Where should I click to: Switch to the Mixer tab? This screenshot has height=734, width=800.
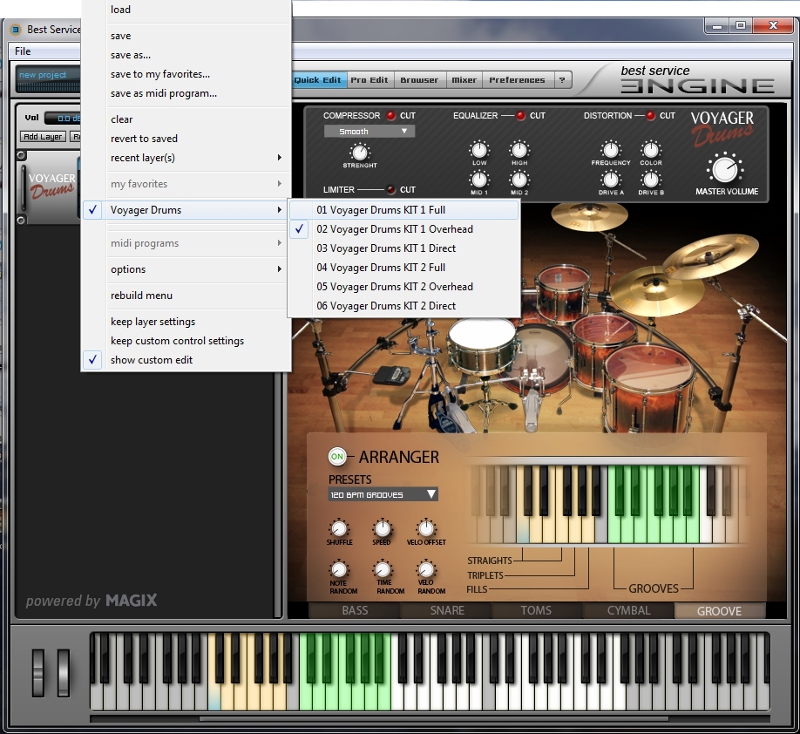464,80
